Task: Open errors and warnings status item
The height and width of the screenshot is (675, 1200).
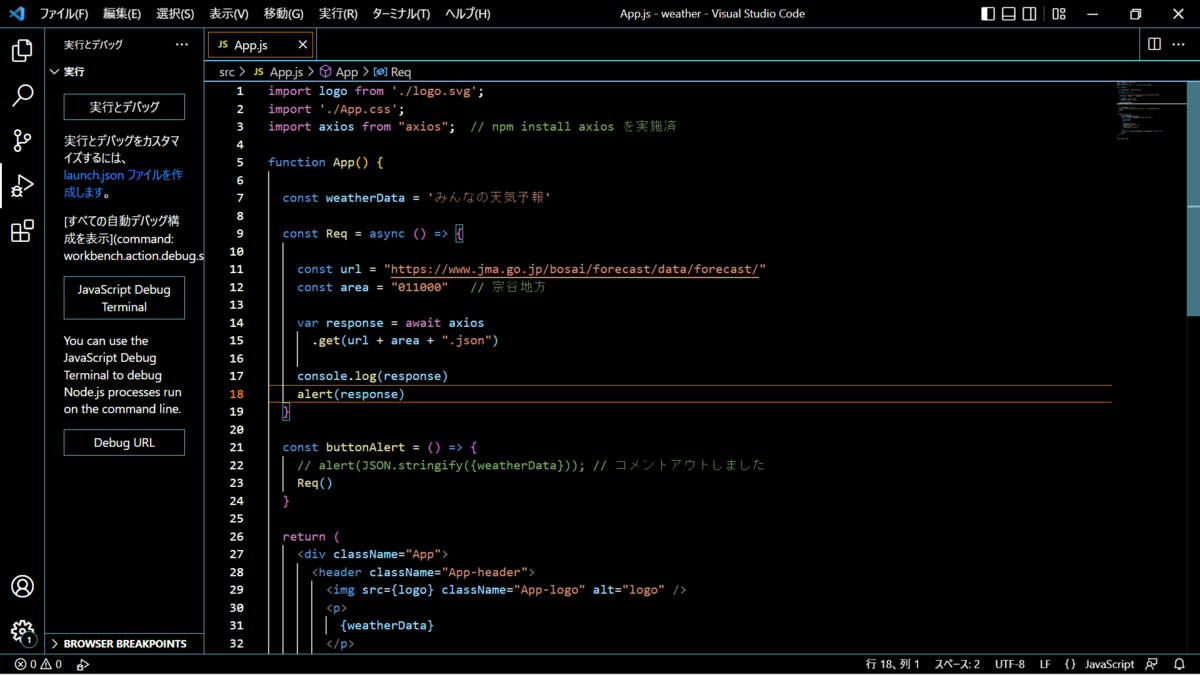Action: (38, 664)
